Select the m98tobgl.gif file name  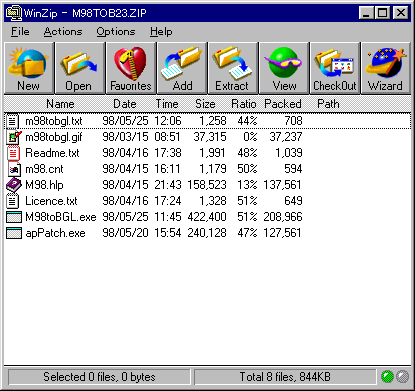pyautogui.click(x=54, y=137)
